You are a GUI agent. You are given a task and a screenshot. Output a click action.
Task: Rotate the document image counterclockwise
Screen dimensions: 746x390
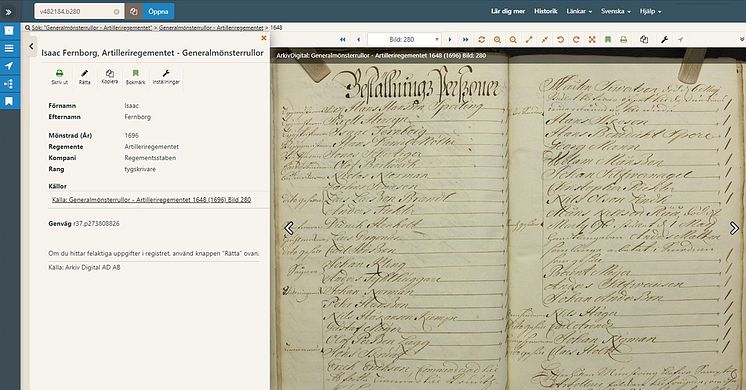(560, 39)
